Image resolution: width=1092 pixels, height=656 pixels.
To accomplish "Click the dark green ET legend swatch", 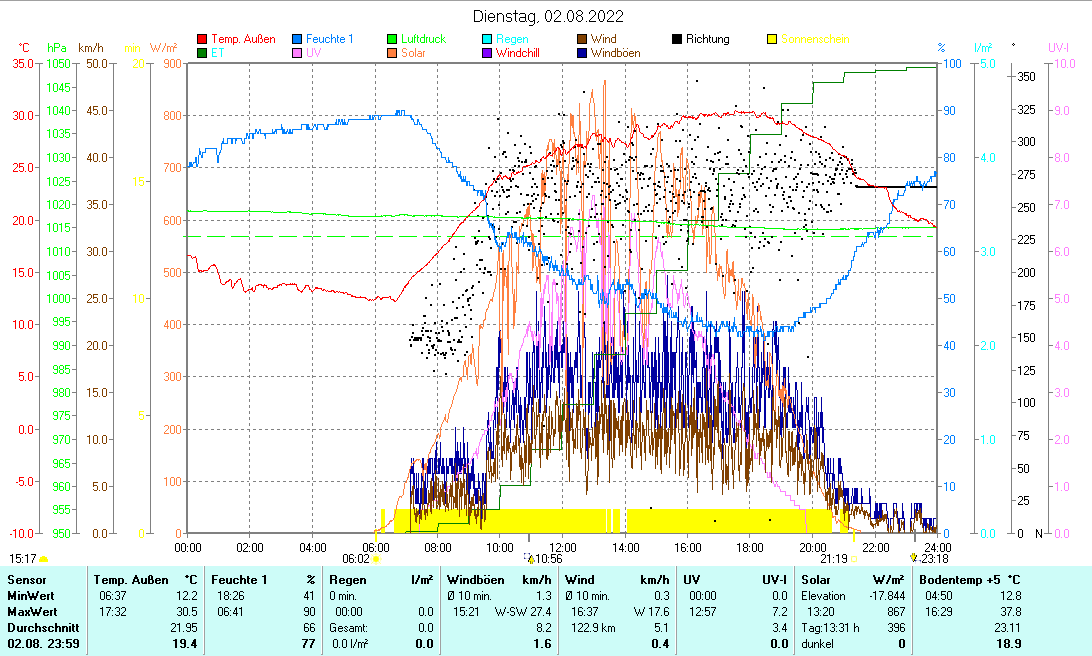I will (x=202, y=53).
